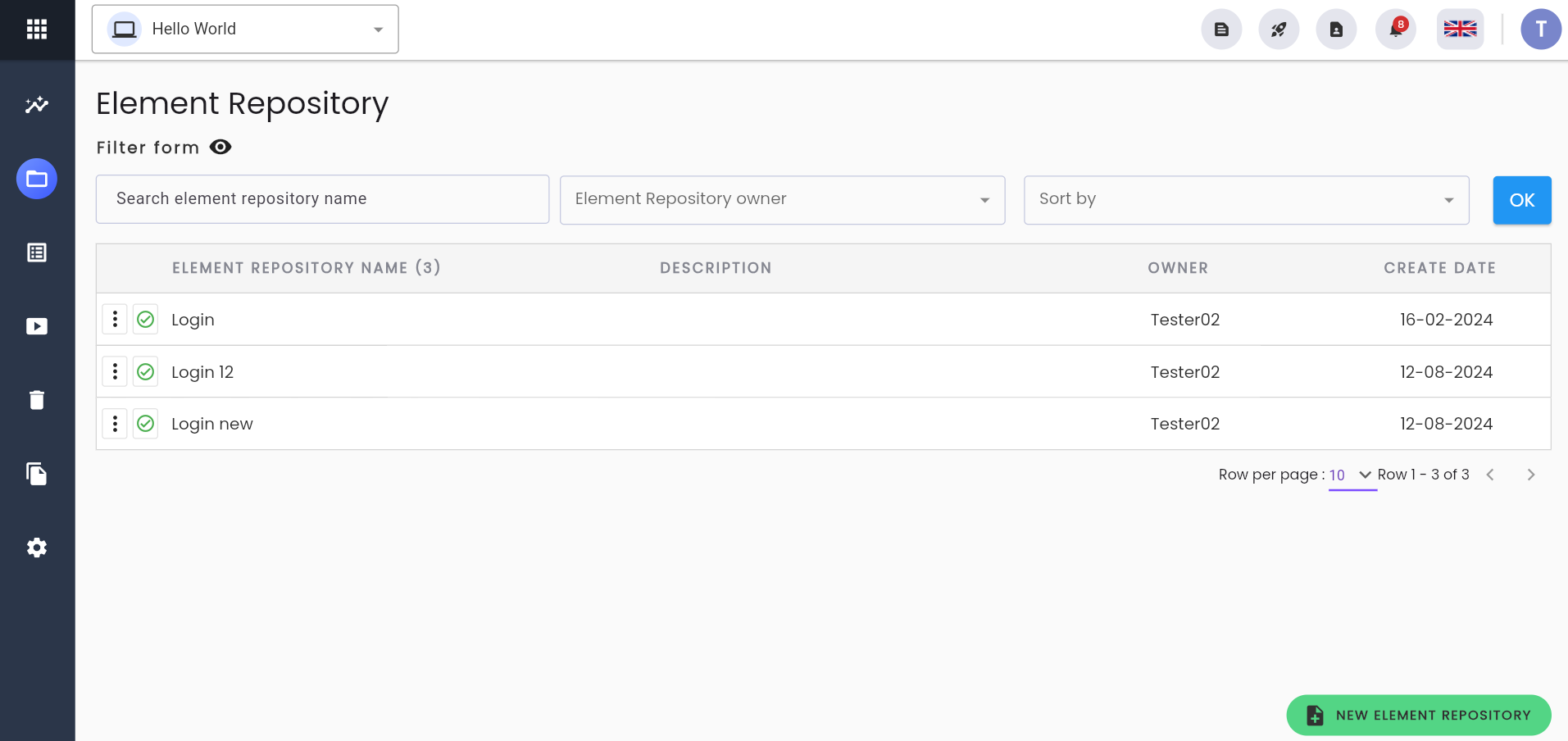Open the copy documents sidebar icon
1568x741 pixels.
(37, 474)
